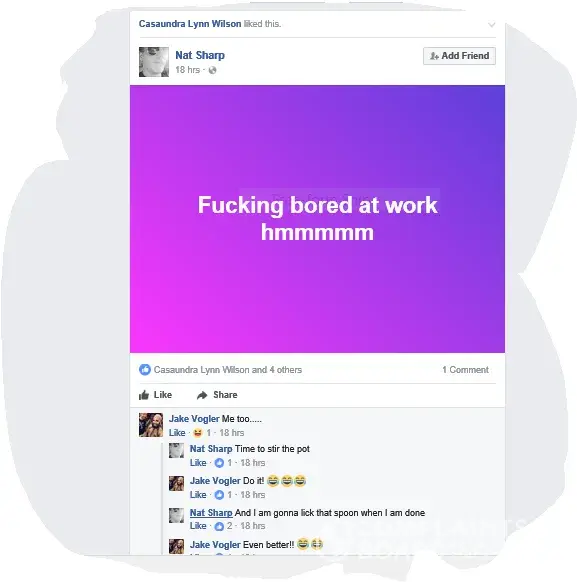Open the blue like reaction count icon
Viewport: 577px width, 582px height.
pyautogui.click(x=145, y=370)
